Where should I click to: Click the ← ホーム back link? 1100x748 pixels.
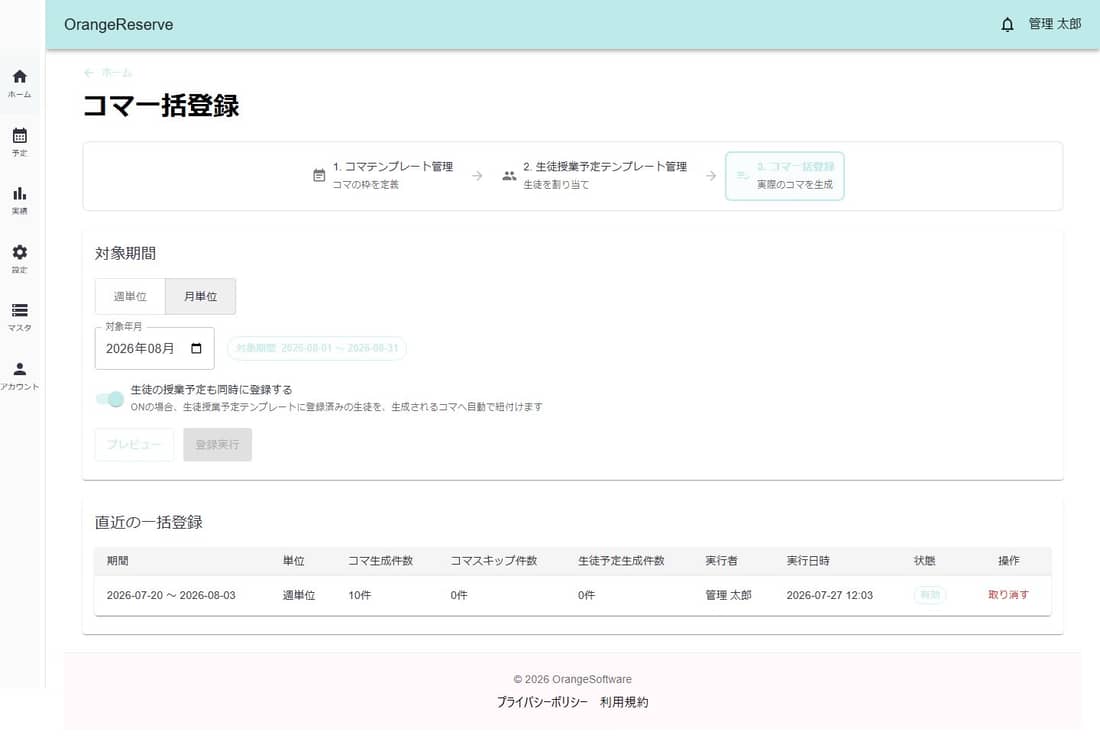[108, 72]
